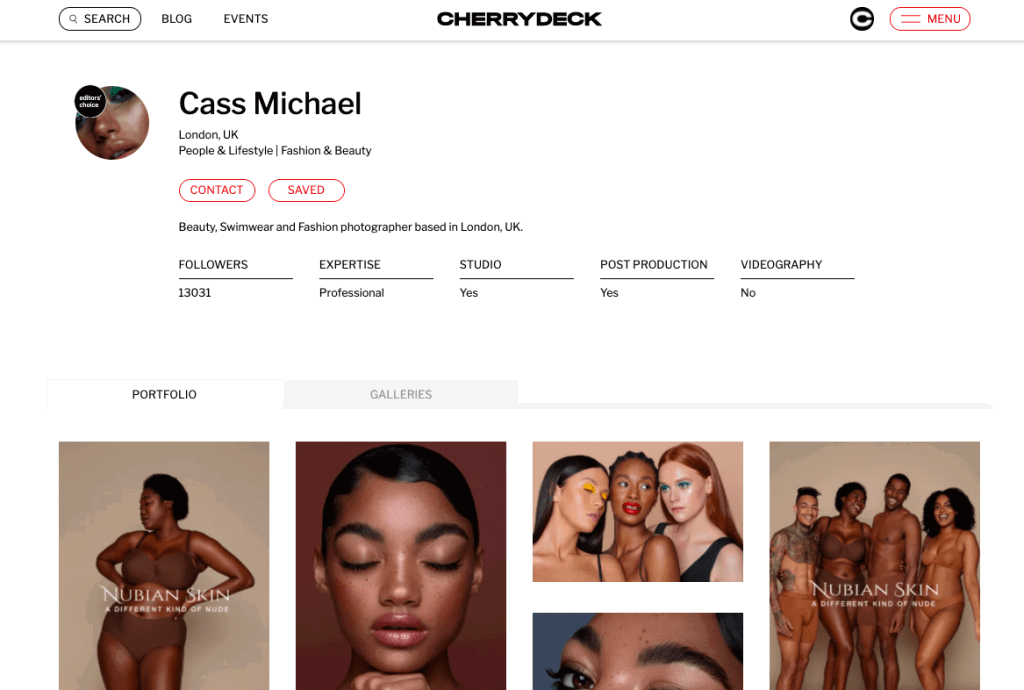Click the hamburger lines icon in Menu
The height and width of the screenshot is (690, 1024).
910,19
